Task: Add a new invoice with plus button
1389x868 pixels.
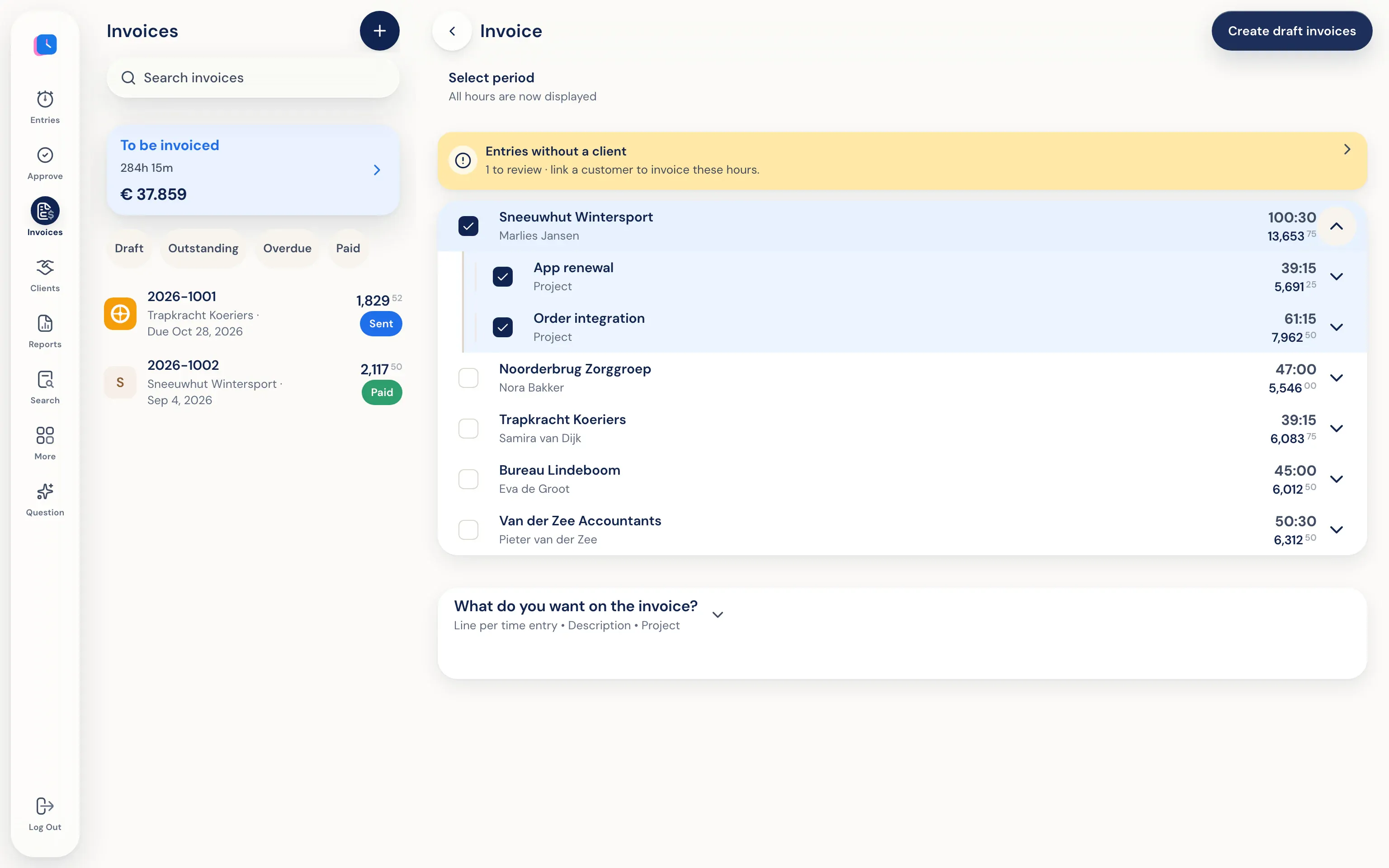Action: click(379, 31)
